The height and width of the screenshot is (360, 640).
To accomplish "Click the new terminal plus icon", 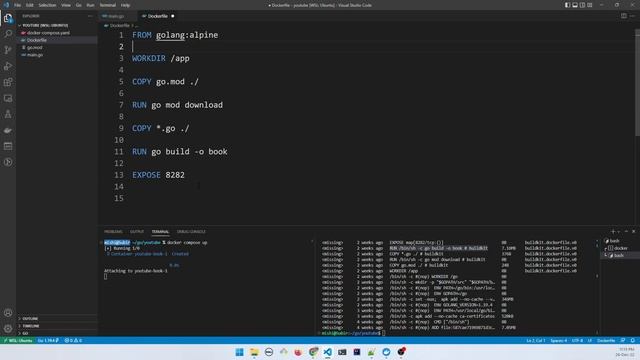I will (612, 231).
